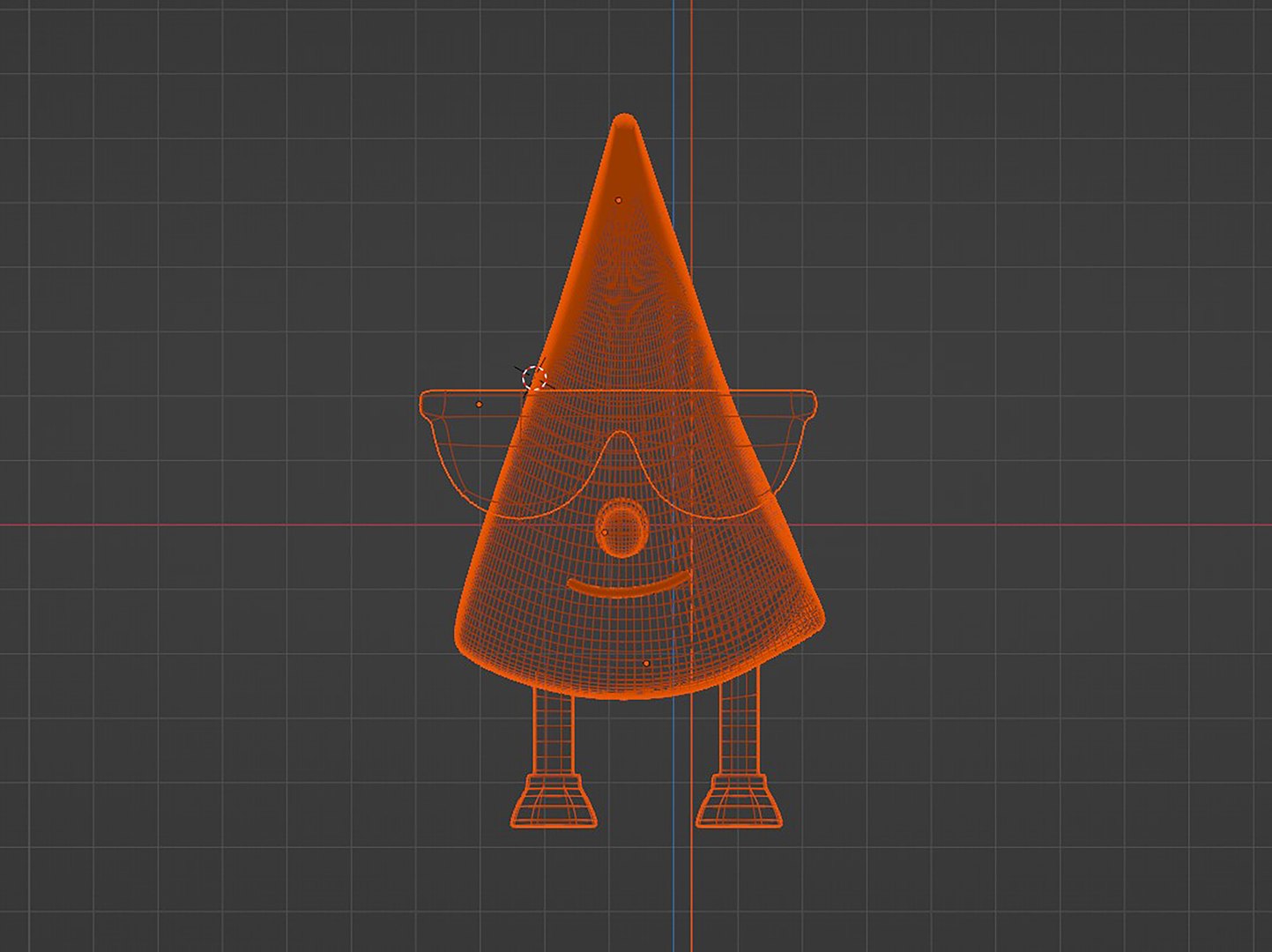Image resolution: width=1272 pixels, height=952 pixels.
Task: Click the origin dot near the cone's top
Action: pos(618,200)
